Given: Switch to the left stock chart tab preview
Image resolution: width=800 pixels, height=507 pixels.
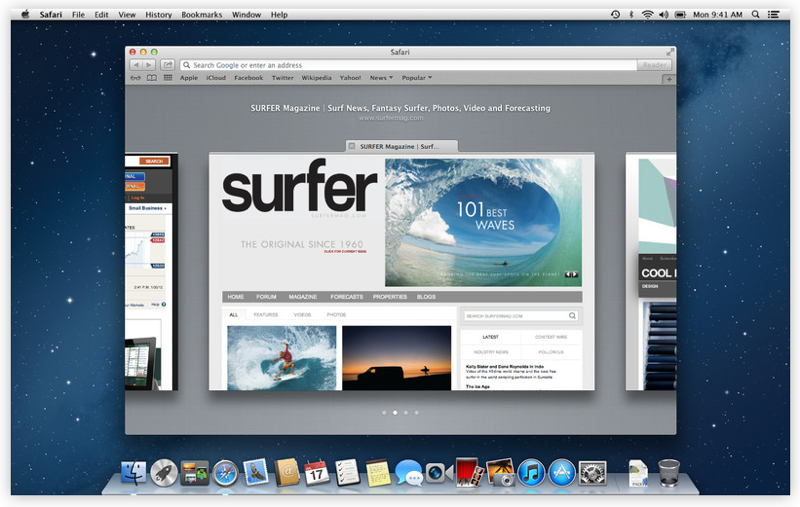Looking at the screenshot, I should [151, 271].
